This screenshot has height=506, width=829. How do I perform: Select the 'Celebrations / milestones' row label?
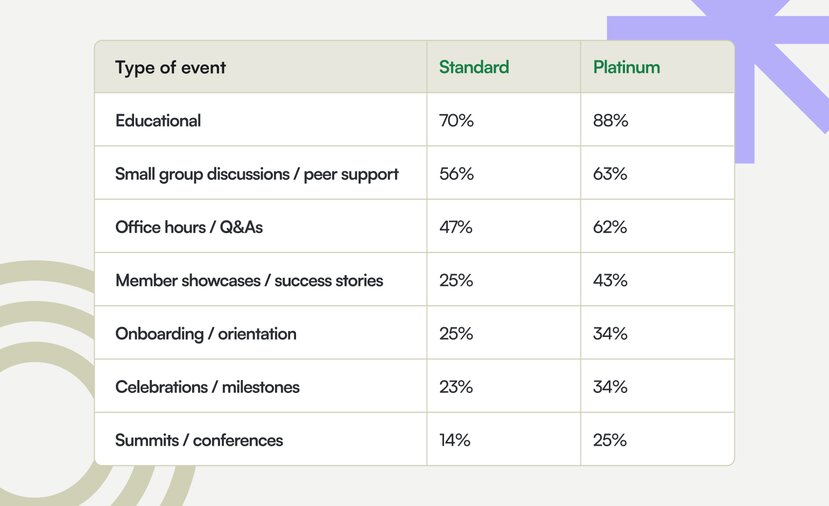207,387
